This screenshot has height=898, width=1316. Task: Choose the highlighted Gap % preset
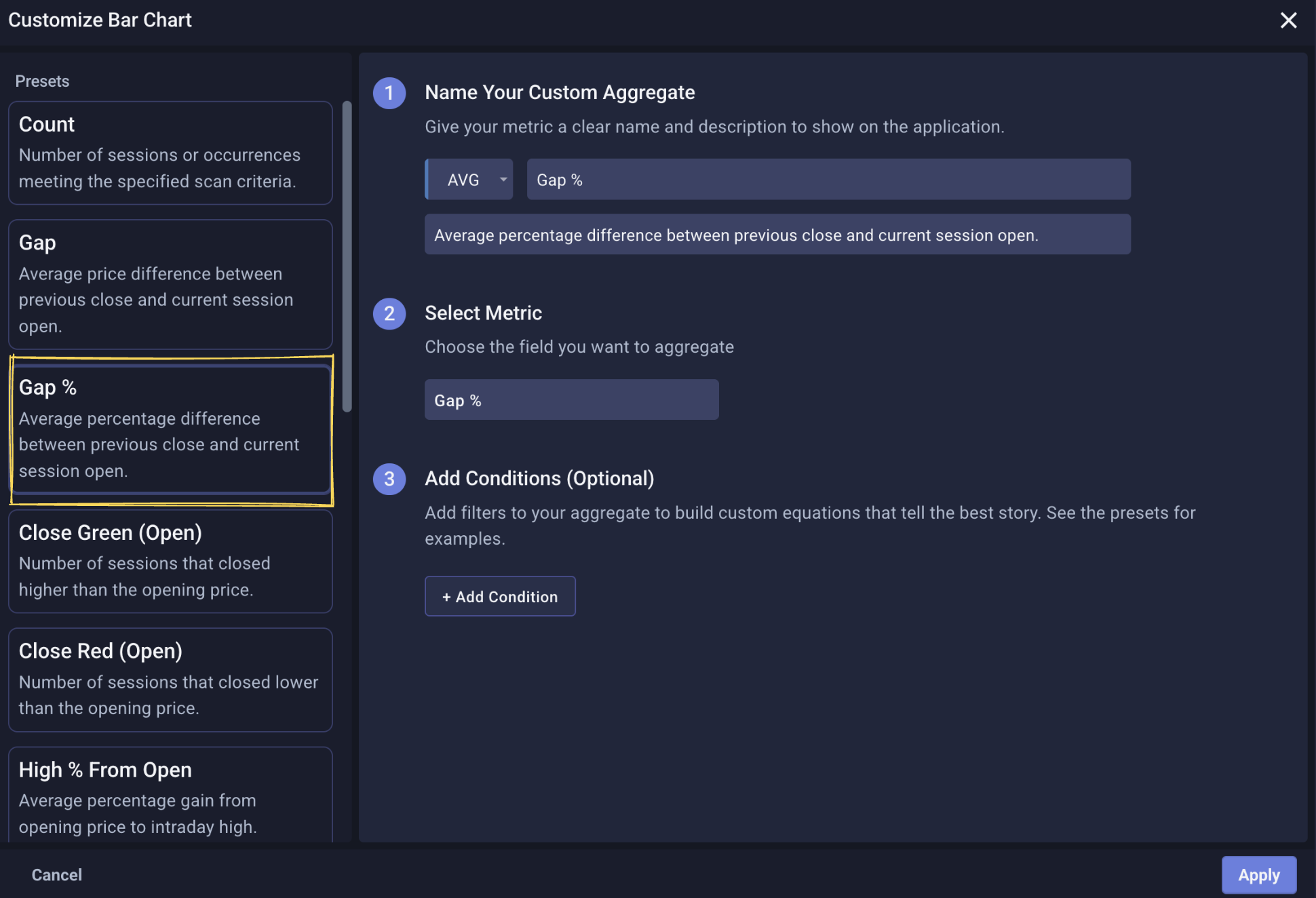point(170,429)
